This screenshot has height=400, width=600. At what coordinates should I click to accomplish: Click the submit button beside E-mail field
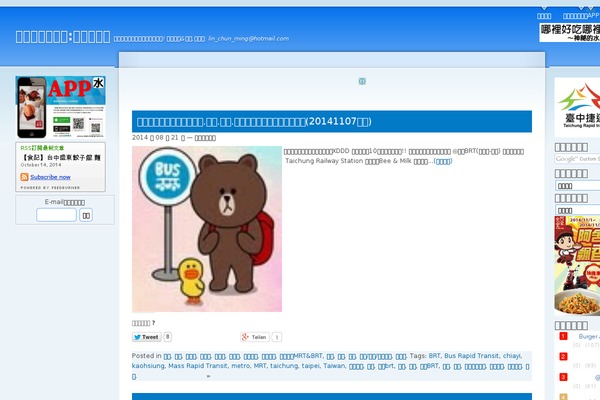[86, 216]
